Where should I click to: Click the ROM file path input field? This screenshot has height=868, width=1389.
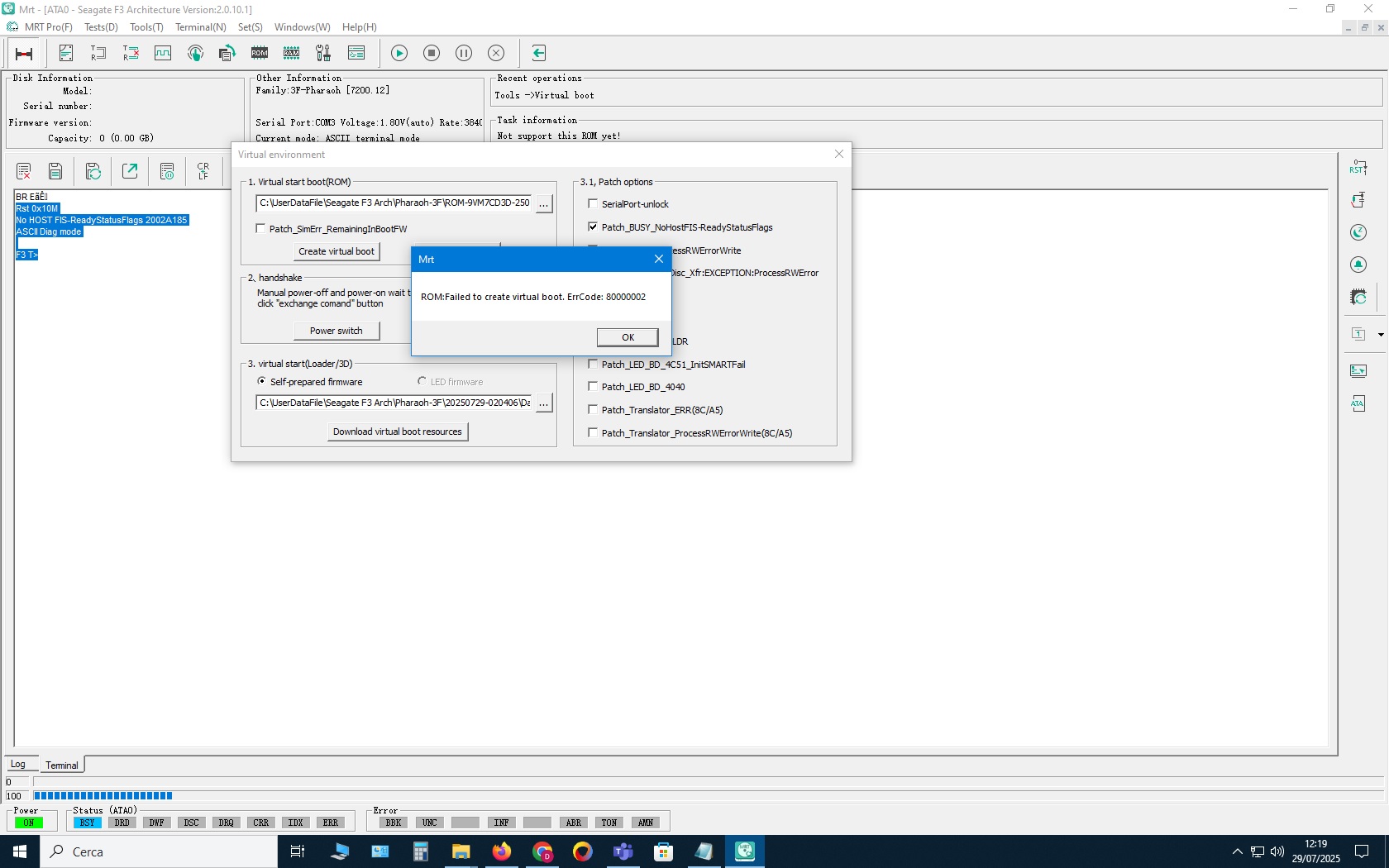pos(394,203)
